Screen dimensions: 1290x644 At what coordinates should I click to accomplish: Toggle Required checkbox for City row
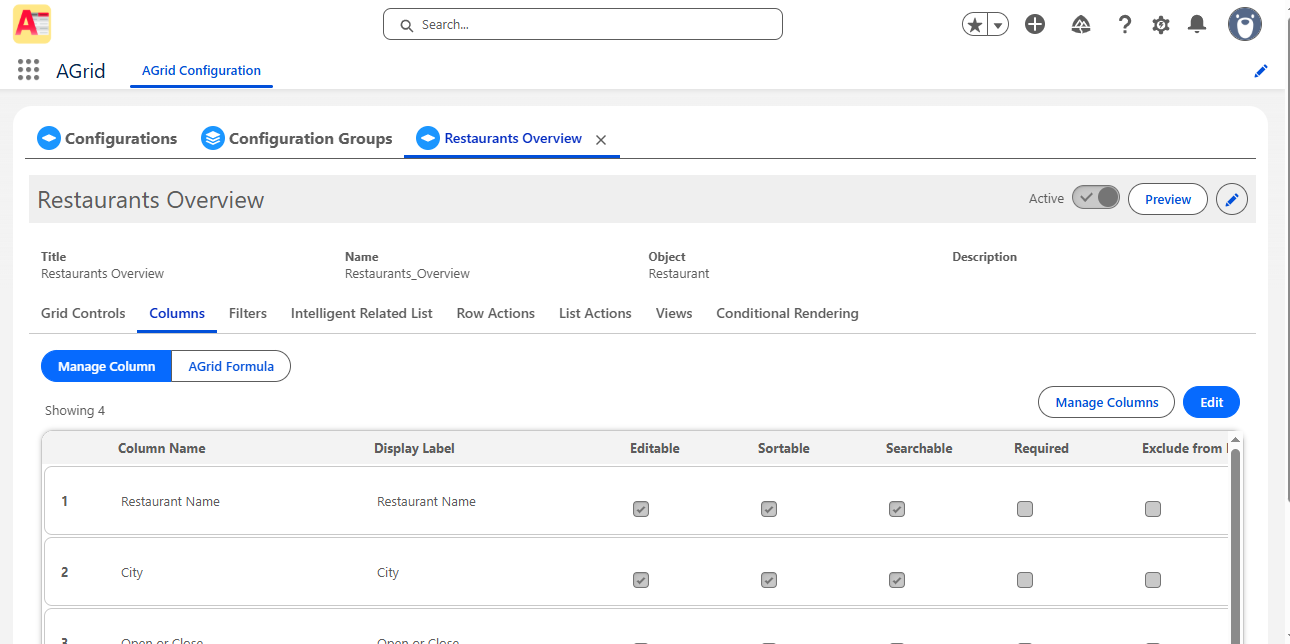point(1025,580)
